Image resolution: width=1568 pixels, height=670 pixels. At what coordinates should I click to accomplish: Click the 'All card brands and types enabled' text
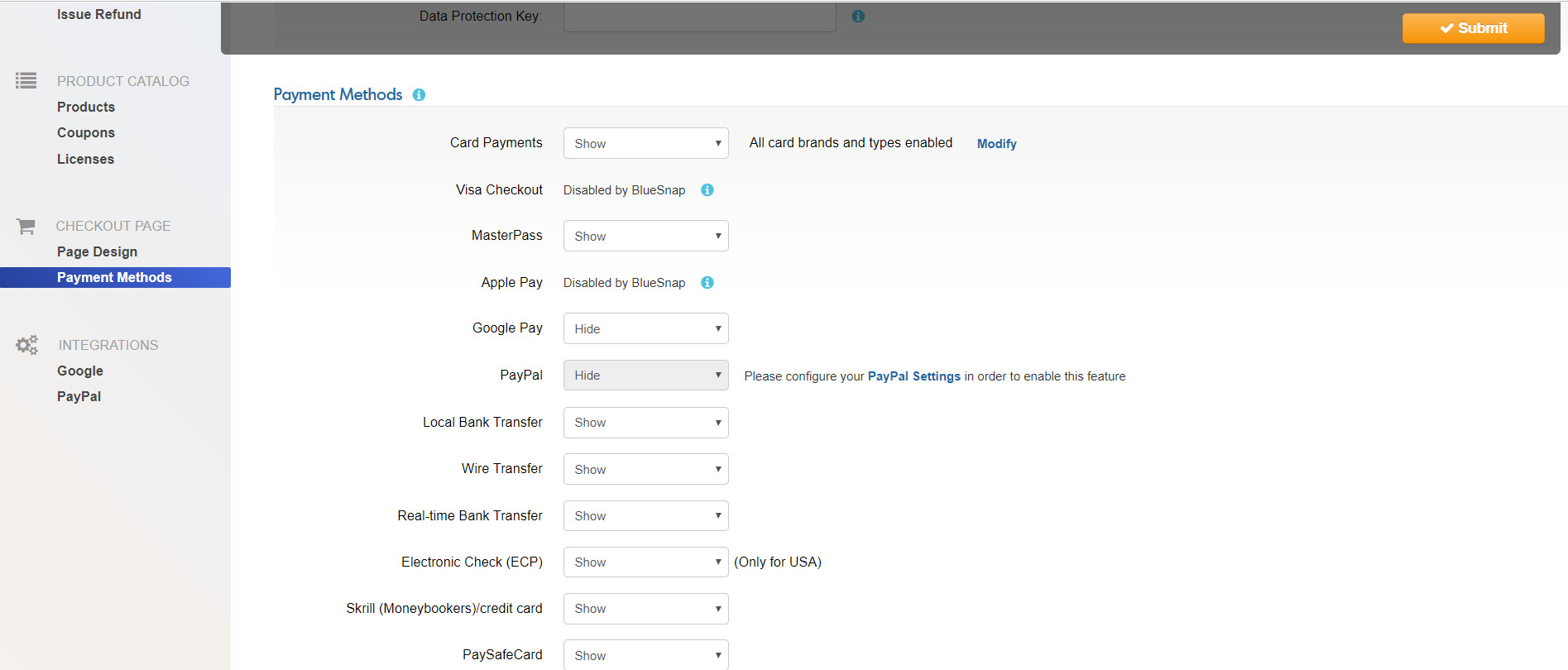click(851, 142)
